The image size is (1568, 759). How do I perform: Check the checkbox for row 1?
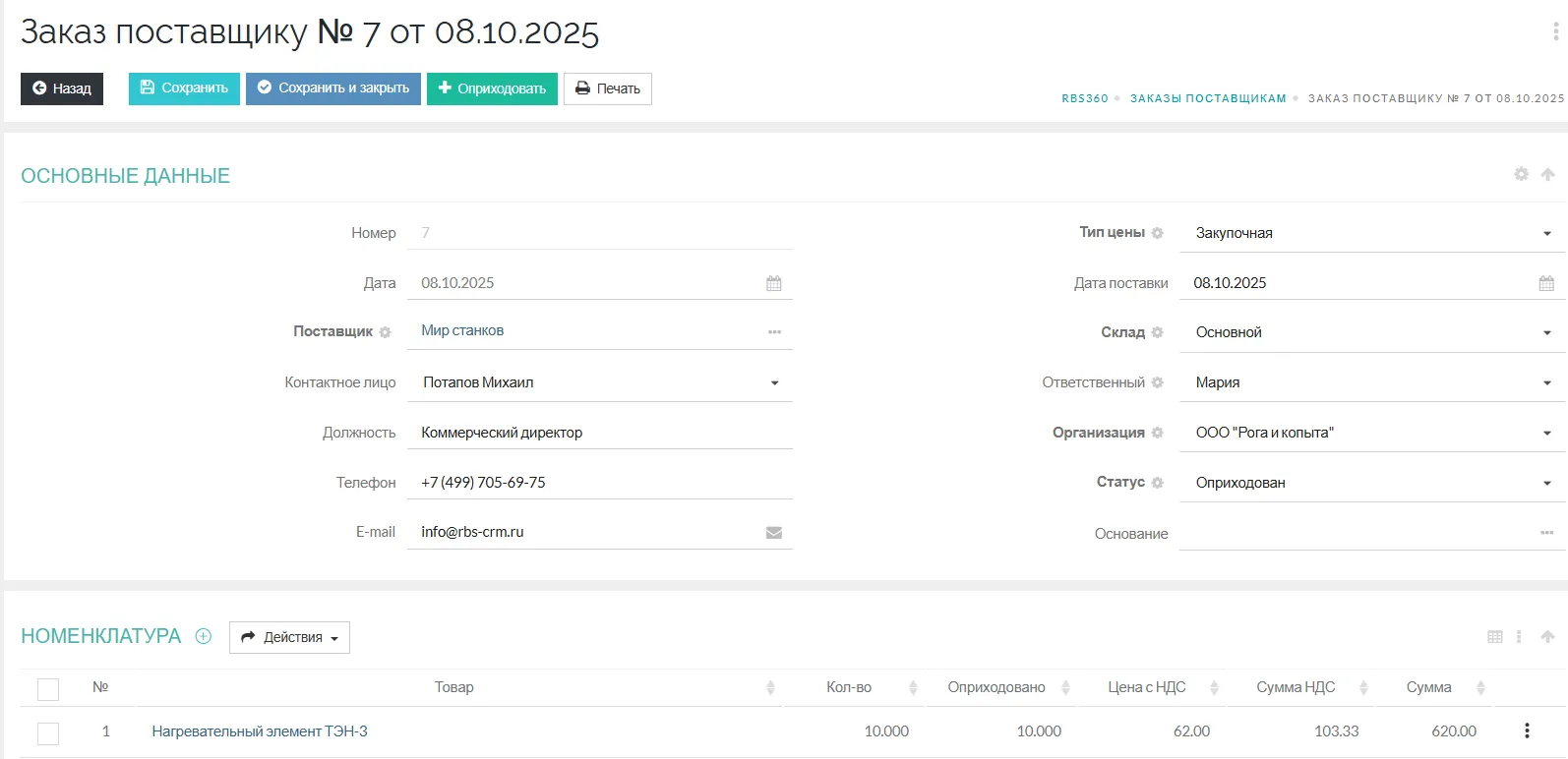point(48,732)
